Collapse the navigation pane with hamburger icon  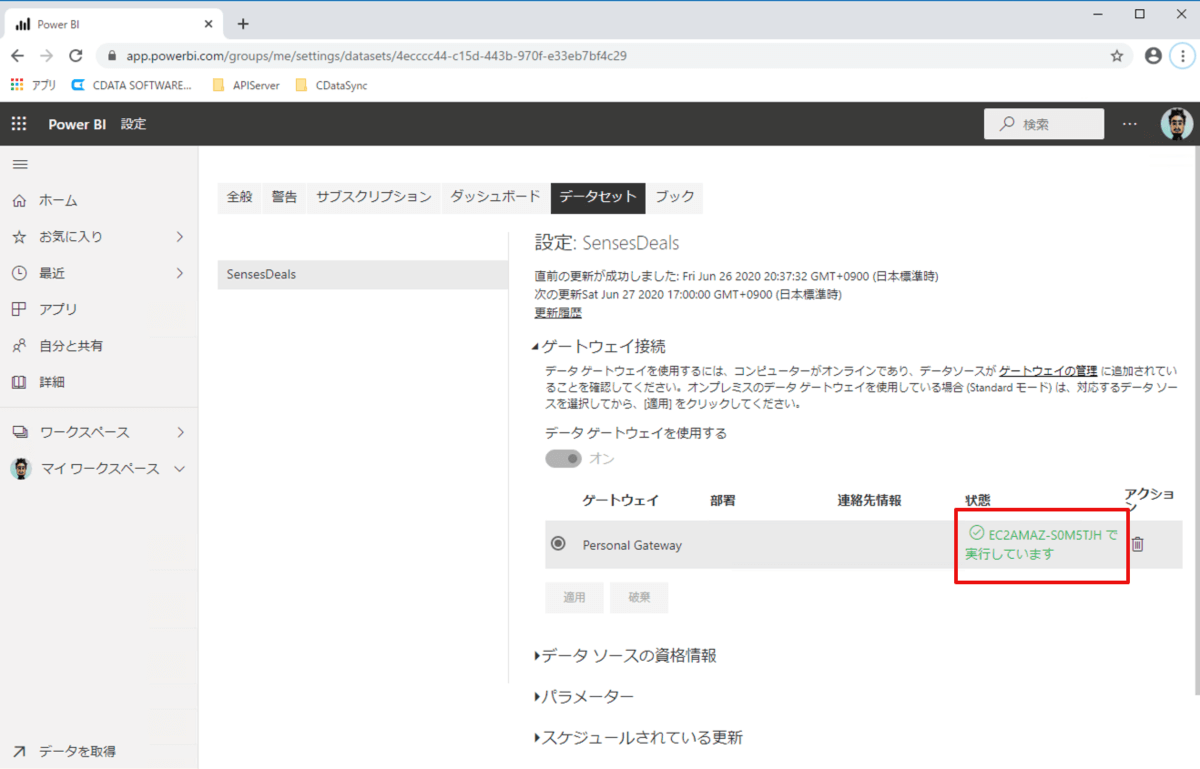[20, 164]
